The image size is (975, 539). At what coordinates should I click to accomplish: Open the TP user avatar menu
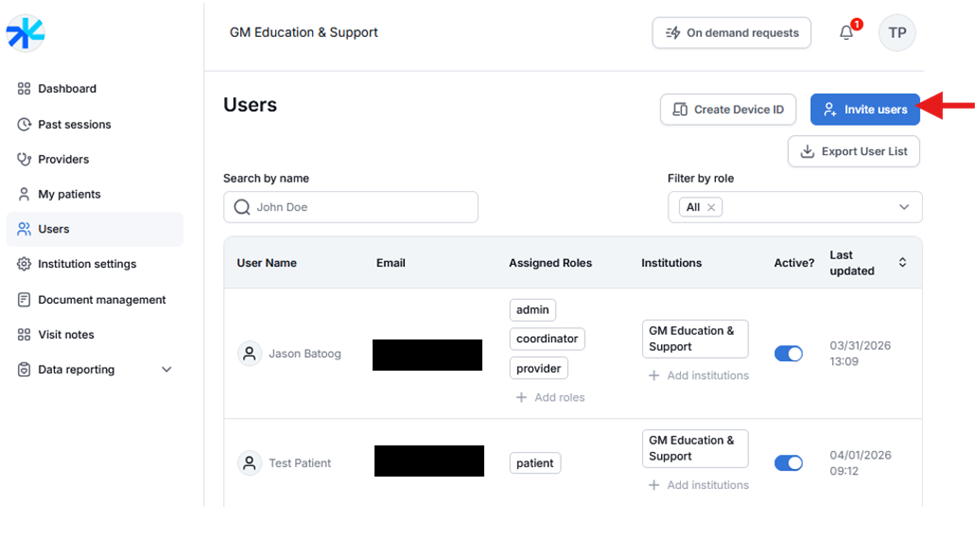[897, 33]
